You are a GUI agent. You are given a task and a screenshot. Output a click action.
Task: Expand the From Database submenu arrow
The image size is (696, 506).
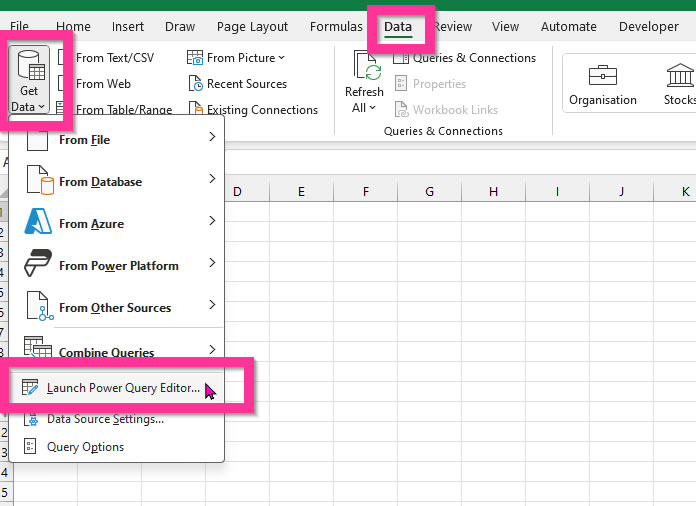212,178
